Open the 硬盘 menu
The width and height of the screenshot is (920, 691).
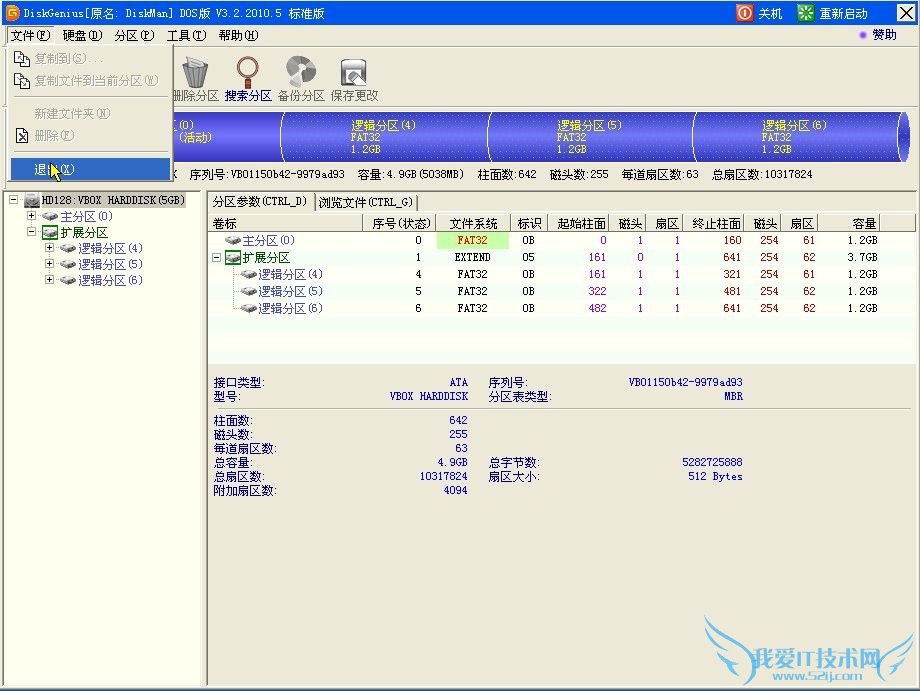point(82,35)
